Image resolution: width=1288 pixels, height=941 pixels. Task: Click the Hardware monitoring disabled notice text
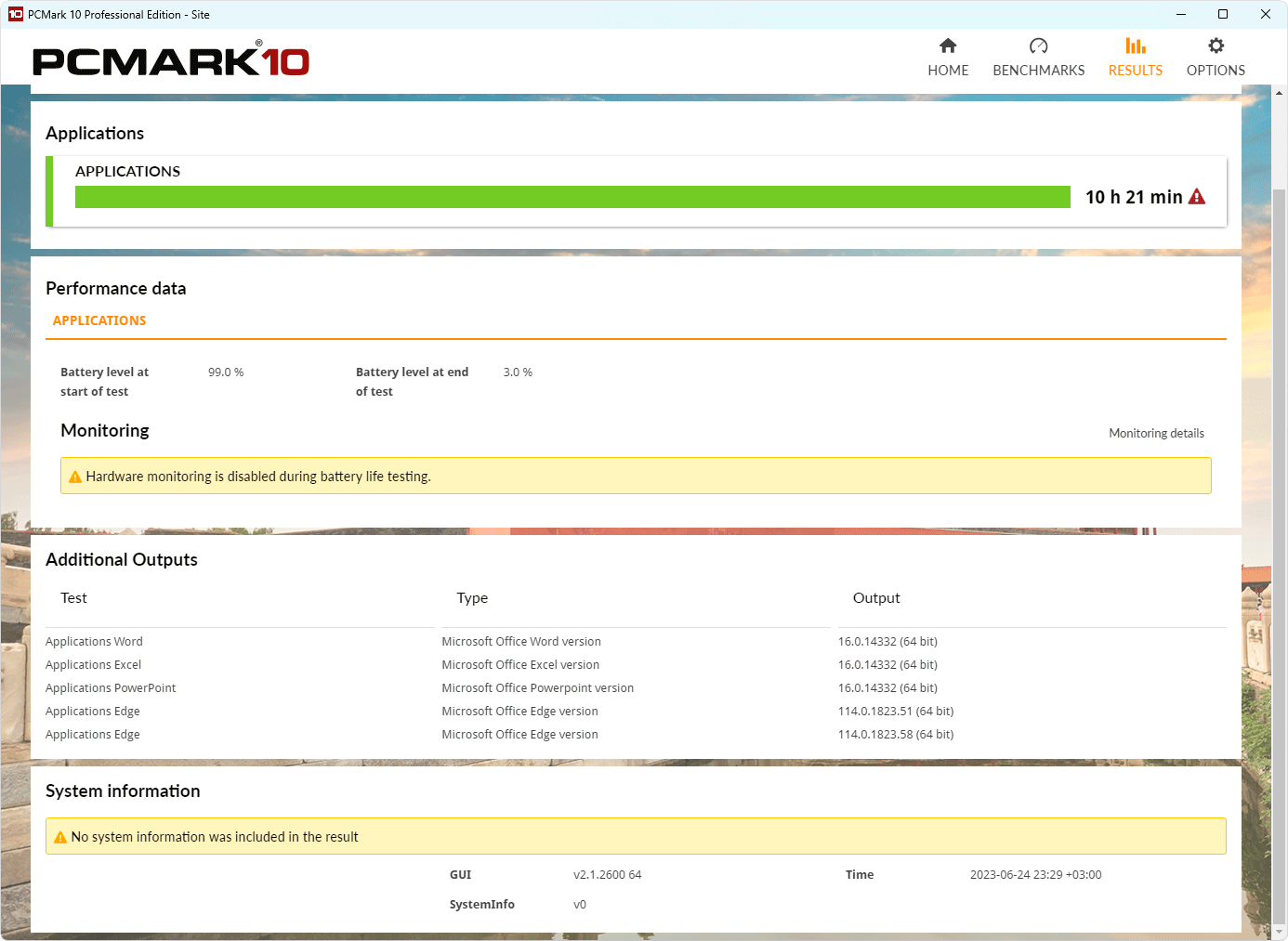[258, 477]
